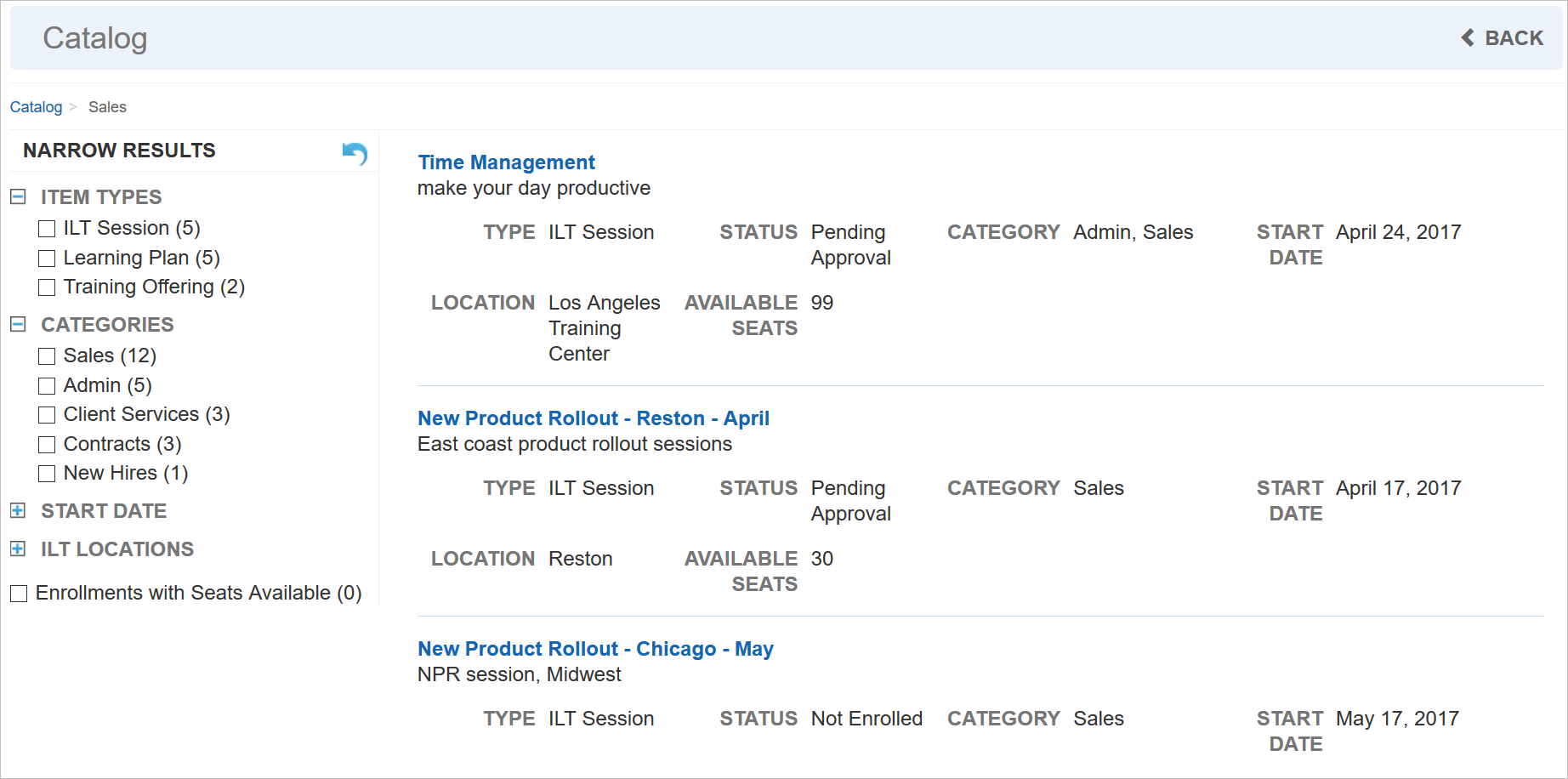1568x779 pixels.
Task: Check the ILT Session filter checkbox
Action: 47,229
